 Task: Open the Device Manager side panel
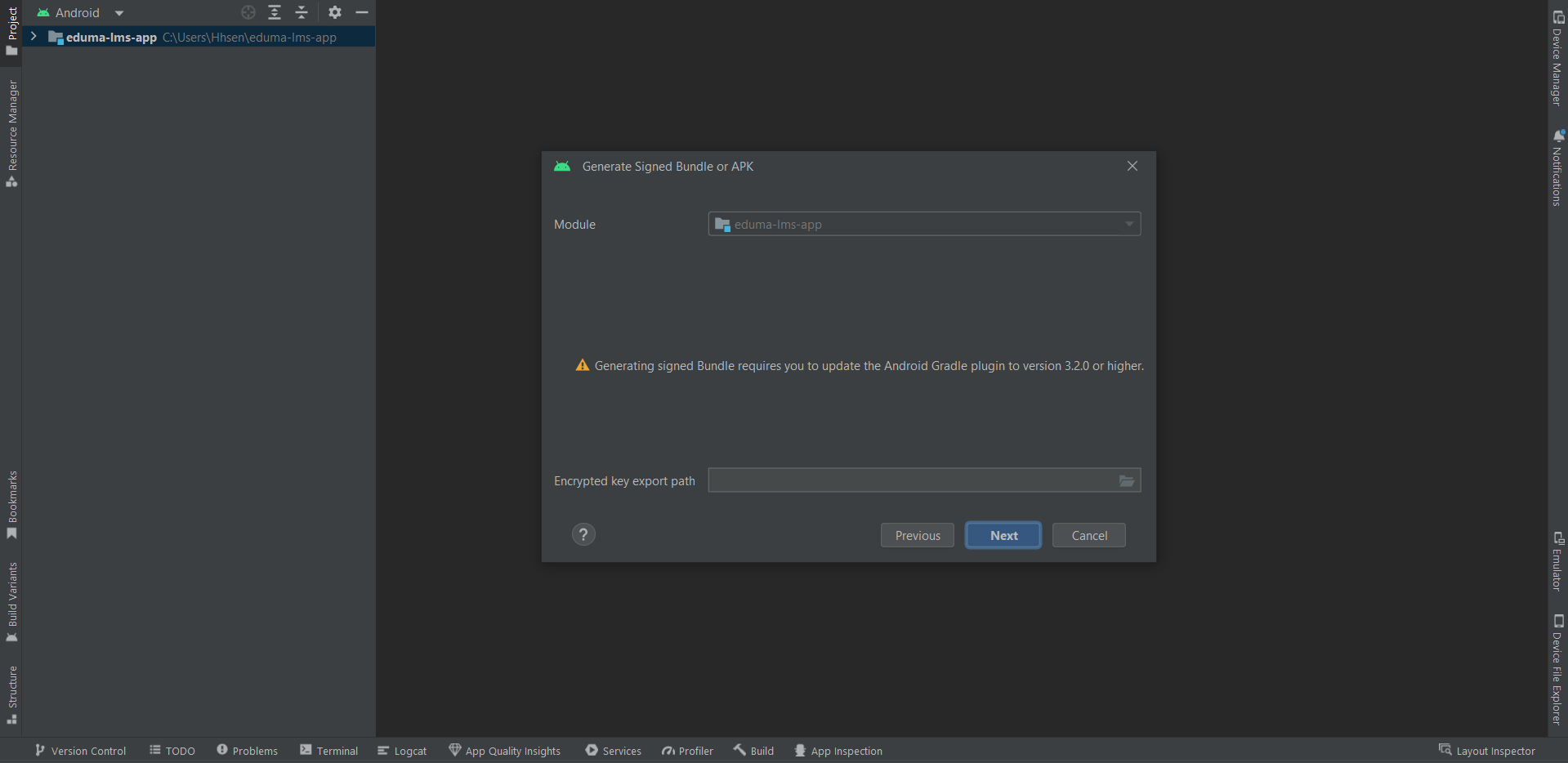tap(1557, 58)
